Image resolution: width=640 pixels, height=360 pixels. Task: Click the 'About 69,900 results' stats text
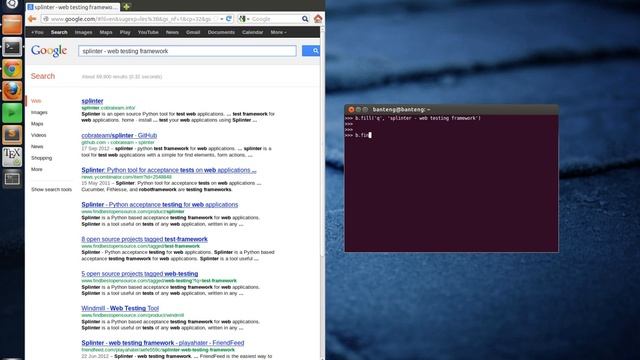(x=122, y=76)
